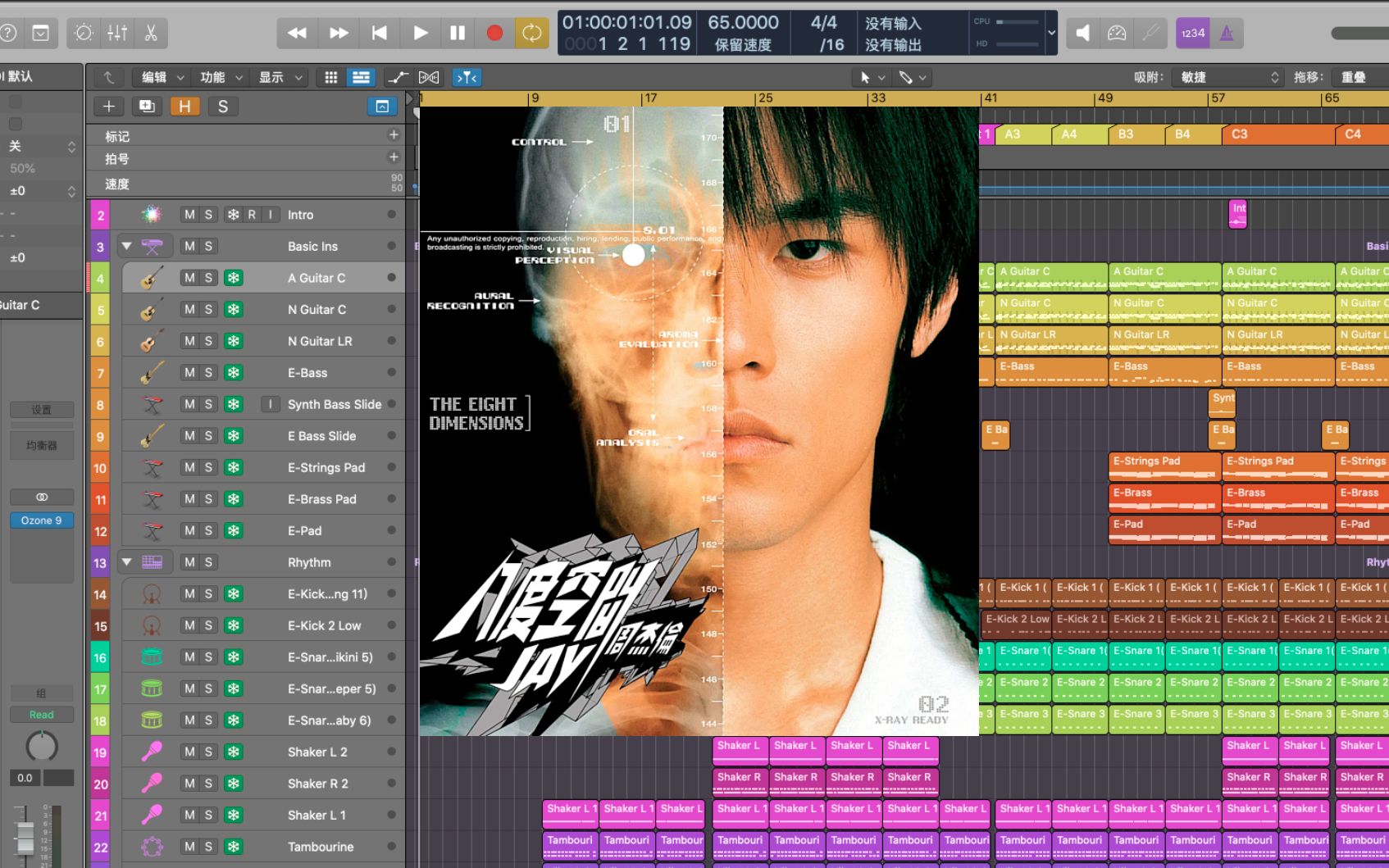The height and width of the screenshot is (868, 1389).
Task: Click the tuner / mute speaker icon
Action: pos(1083,33)
